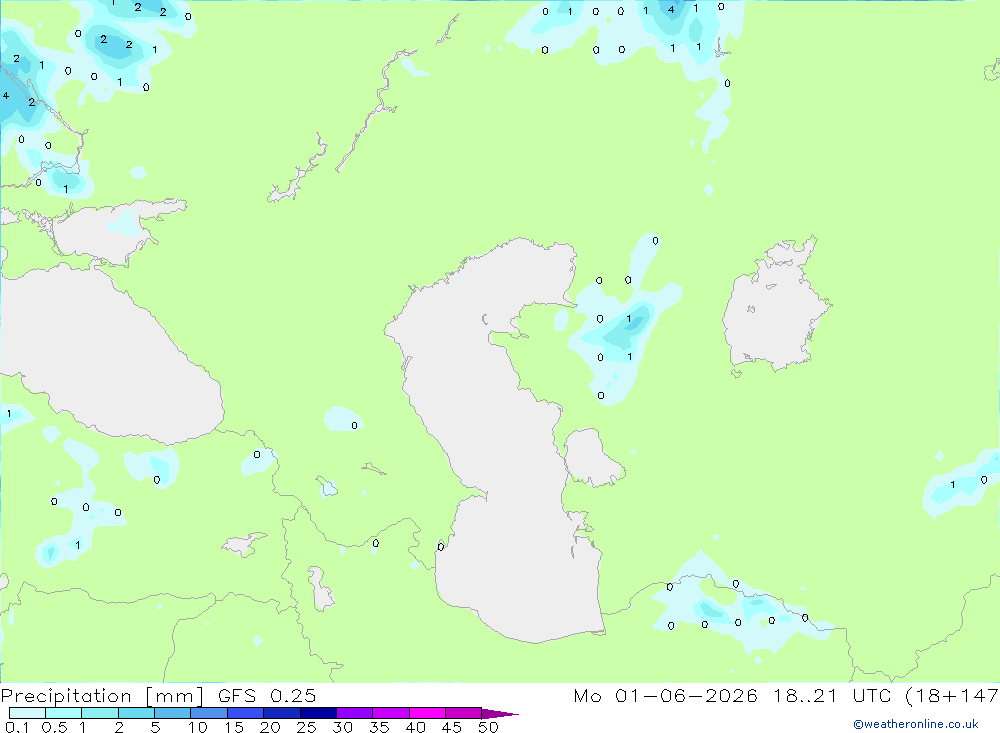
Task: Click the "Mo 01-06-2026" date text
Action: [666, 696]
